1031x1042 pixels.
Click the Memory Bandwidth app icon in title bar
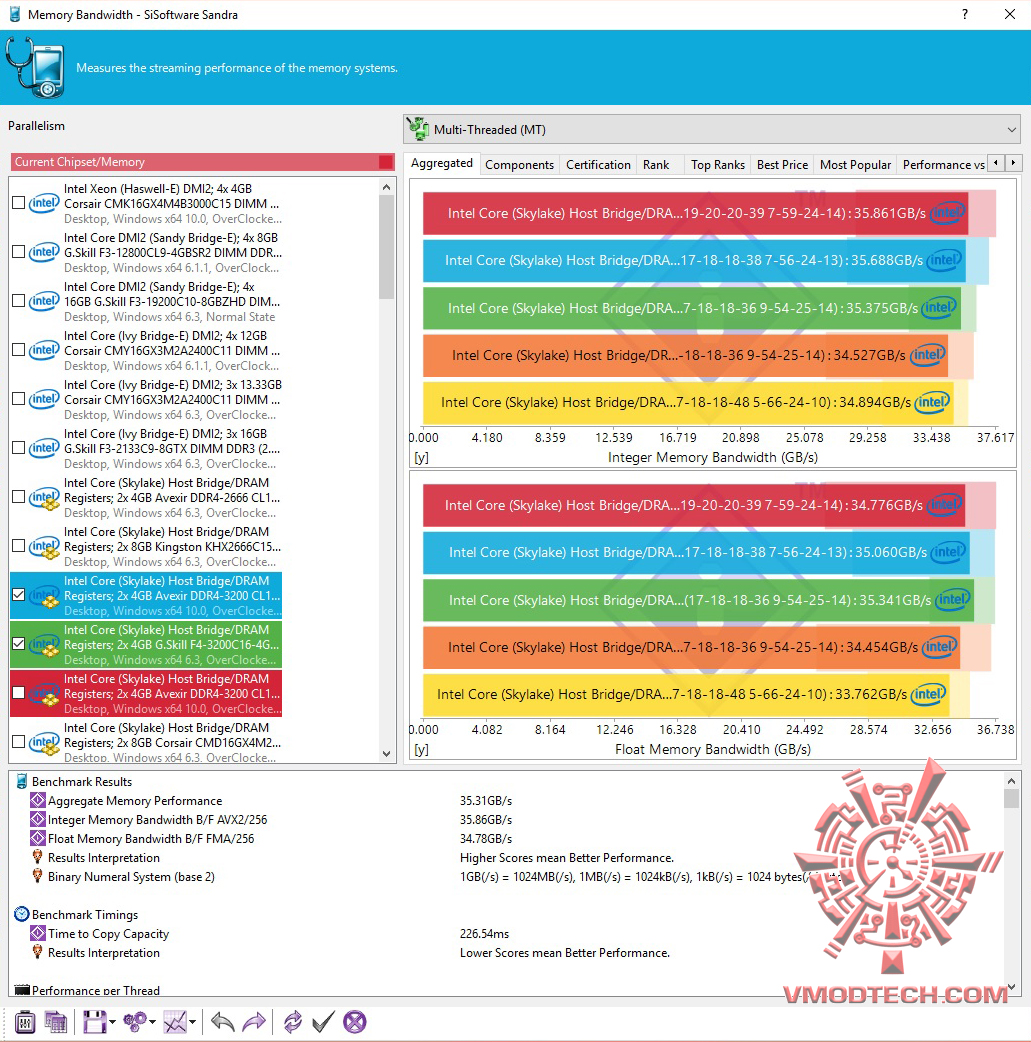point(15,14)
